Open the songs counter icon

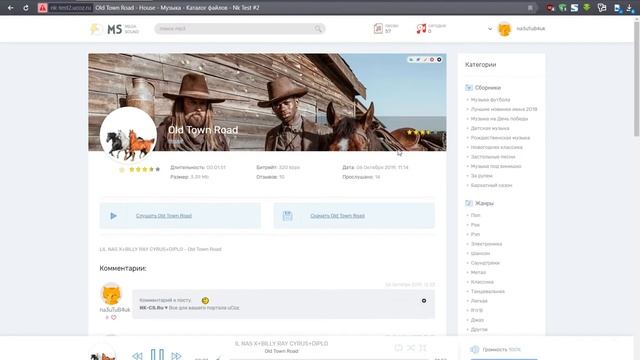click(x=378, y=29)
